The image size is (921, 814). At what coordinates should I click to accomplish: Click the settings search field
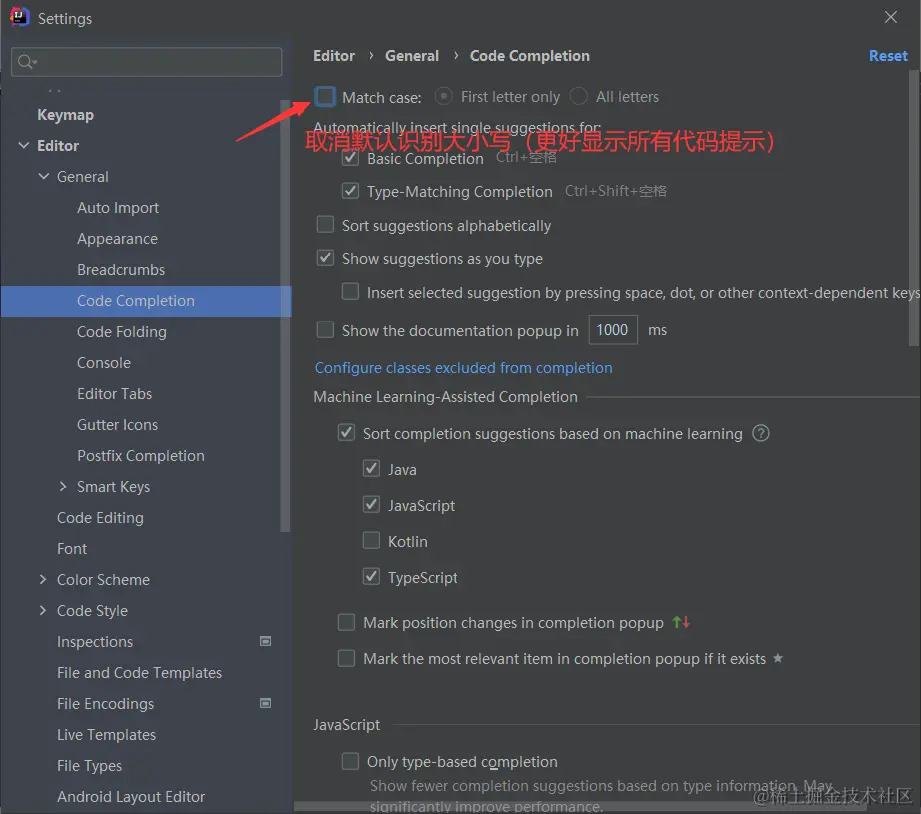[x=146, y=62]
